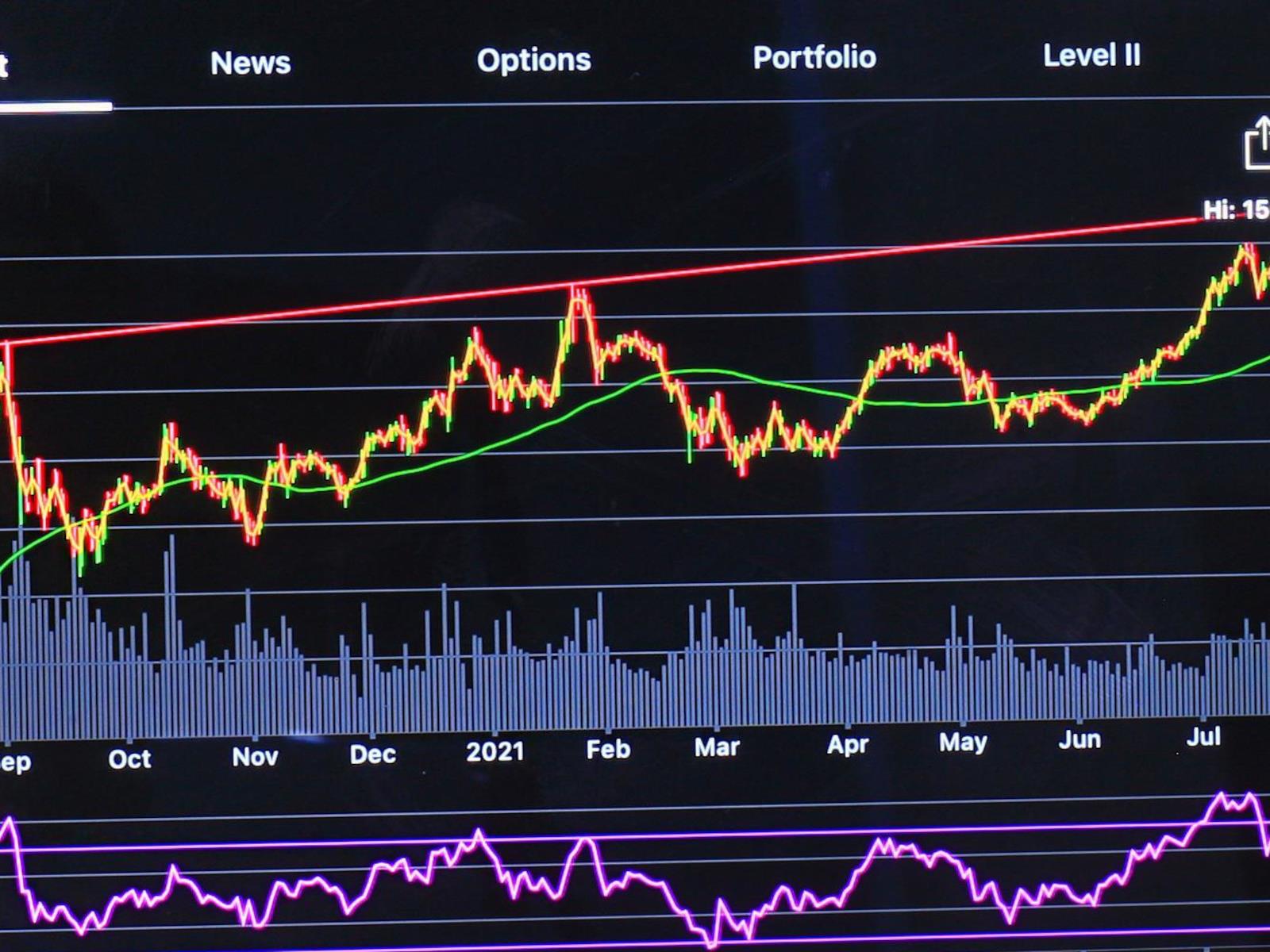Click the Mar marker on the time axis
Viewport: 1270px width, 952px height.
(717, 747)
